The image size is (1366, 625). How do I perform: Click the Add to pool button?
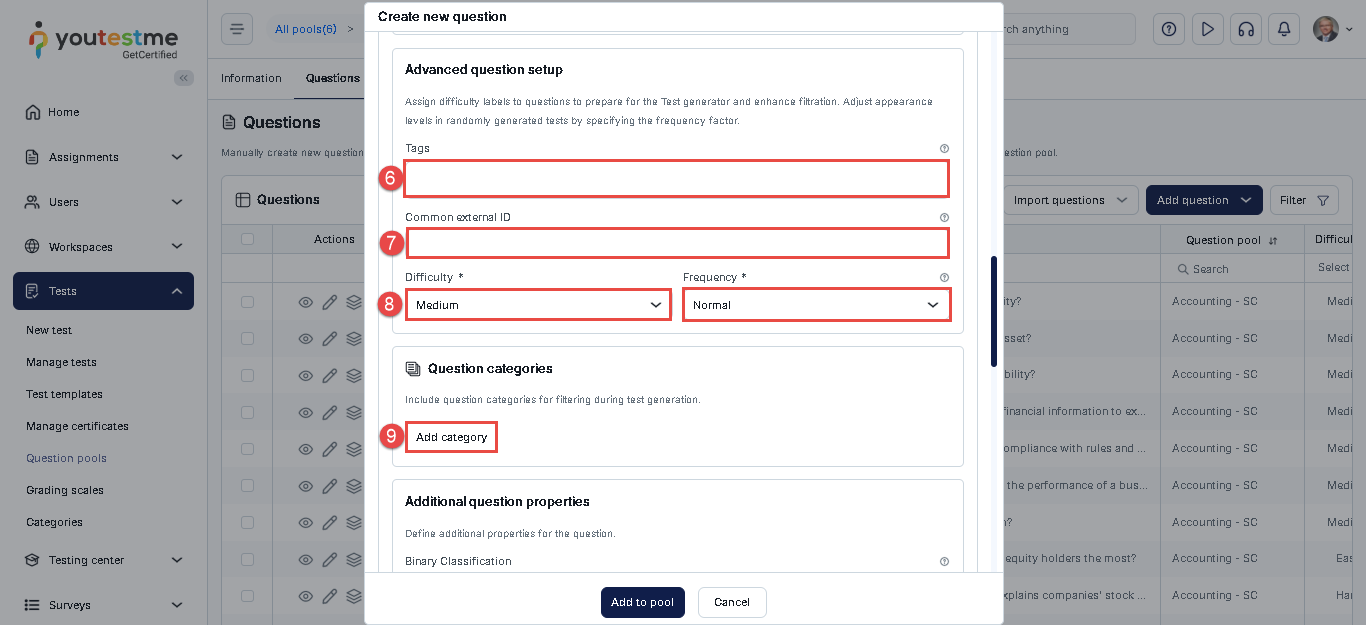[x=642, y=602]
